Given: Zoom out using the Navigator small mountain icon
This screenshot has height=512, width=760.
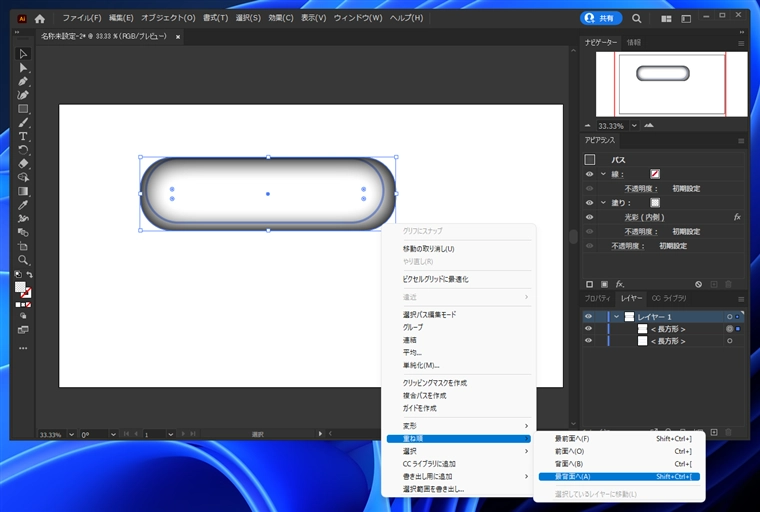Looking at the screenshot, I should click(588, 126).
